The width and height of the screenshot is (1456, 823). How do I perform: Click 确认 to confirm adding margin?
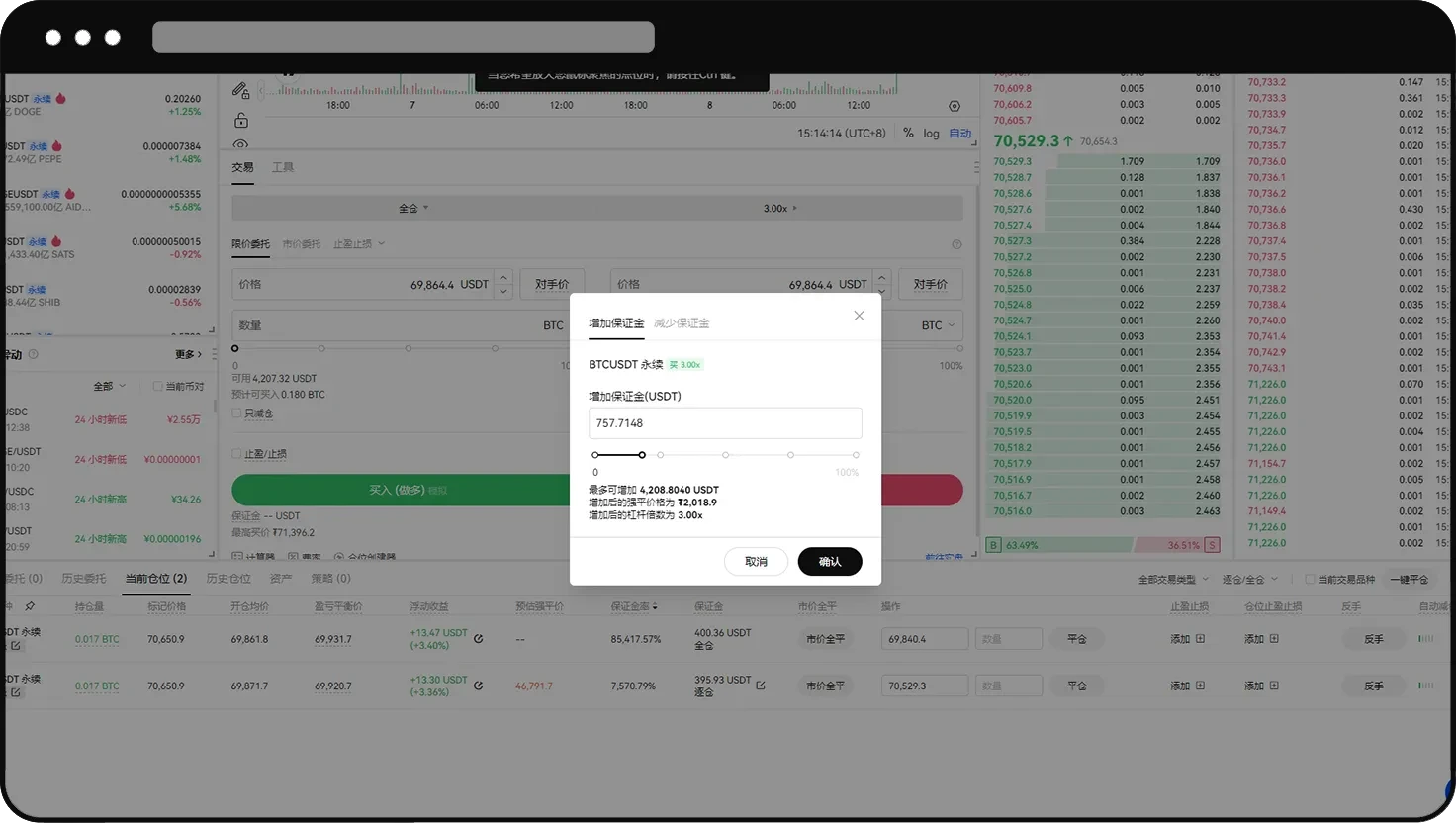830,562
